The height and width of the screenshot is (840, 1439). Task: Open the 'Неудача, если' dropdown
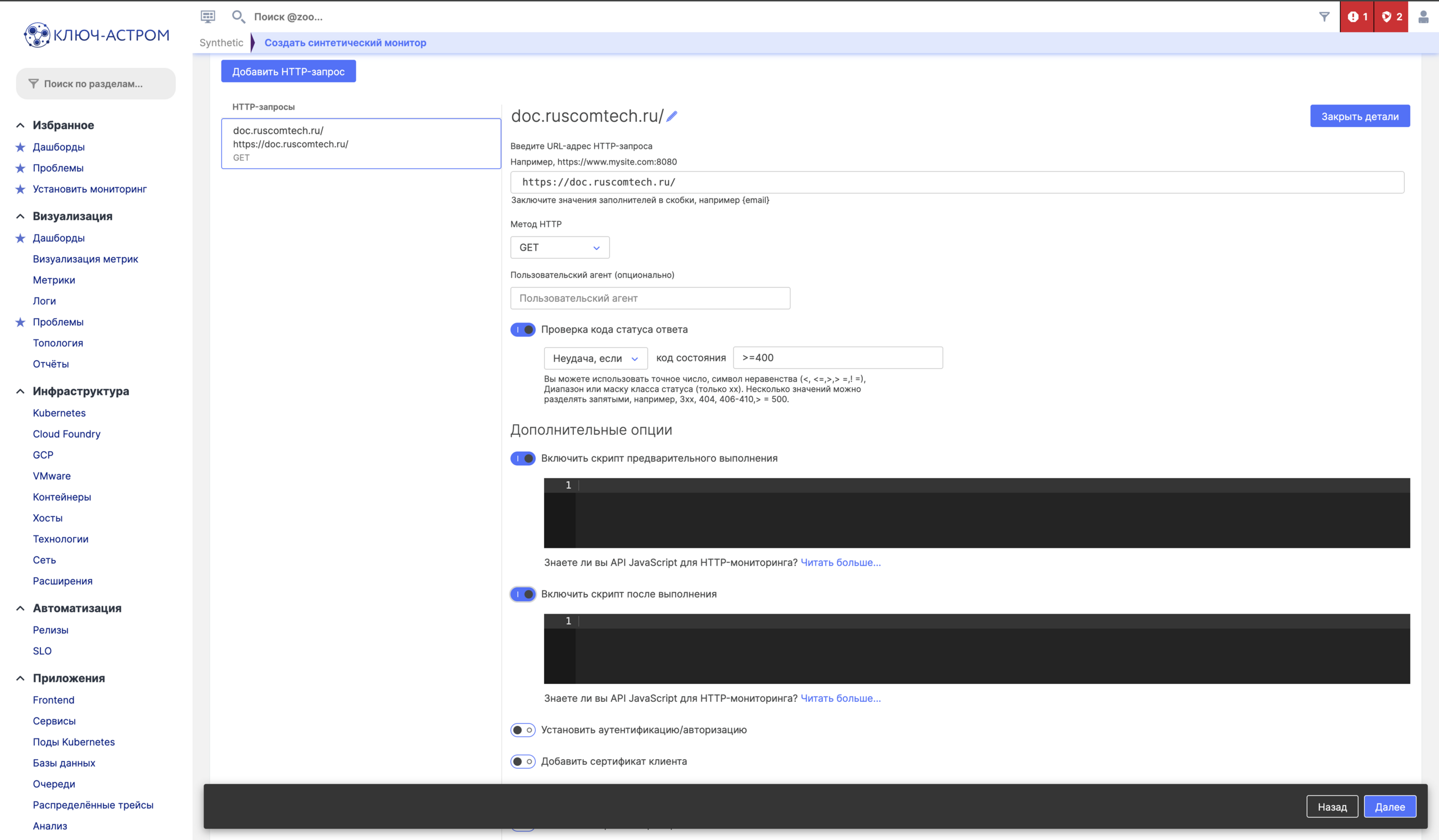click(595, 358)
